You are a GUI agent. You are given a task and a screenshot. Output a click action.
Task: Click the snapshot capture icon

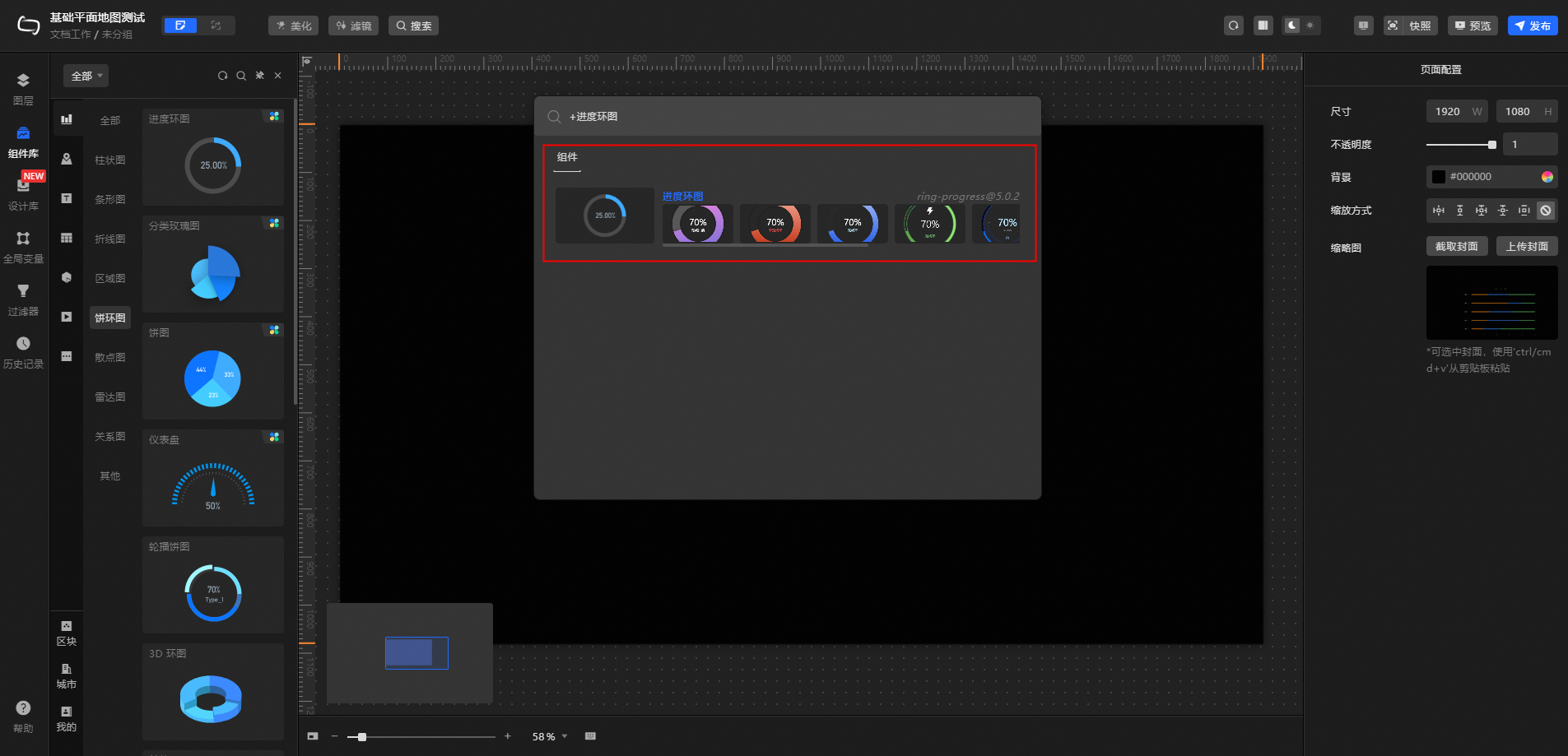[x=1393, y=26]
